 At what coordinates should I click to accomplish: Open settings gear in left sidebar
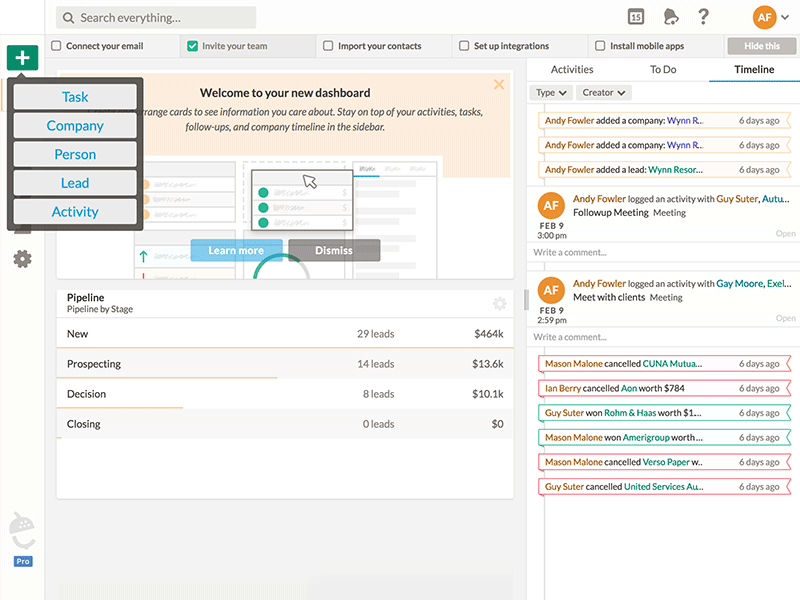point(22,259)
